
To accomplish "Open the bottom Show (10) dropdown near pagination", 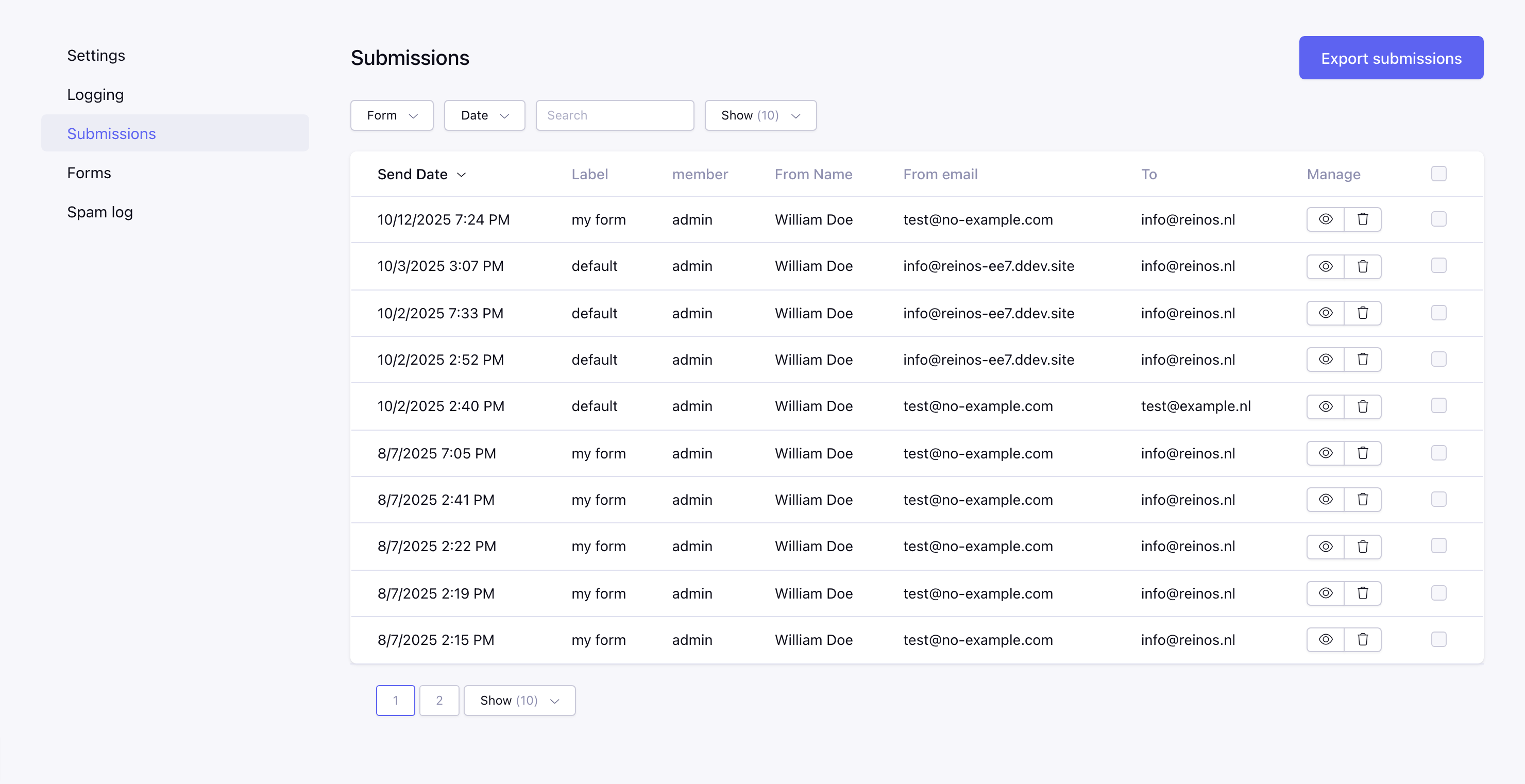I will [519, 701].
